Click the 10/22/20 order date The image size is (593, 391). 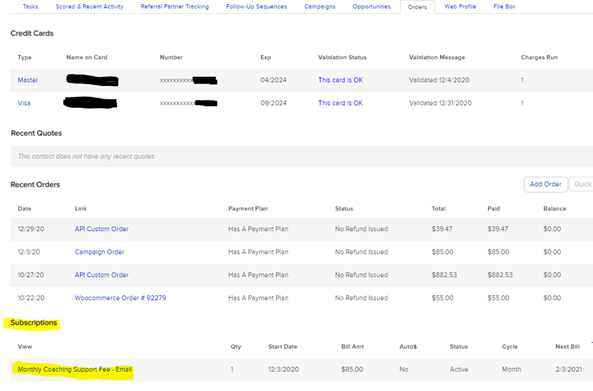31,298
